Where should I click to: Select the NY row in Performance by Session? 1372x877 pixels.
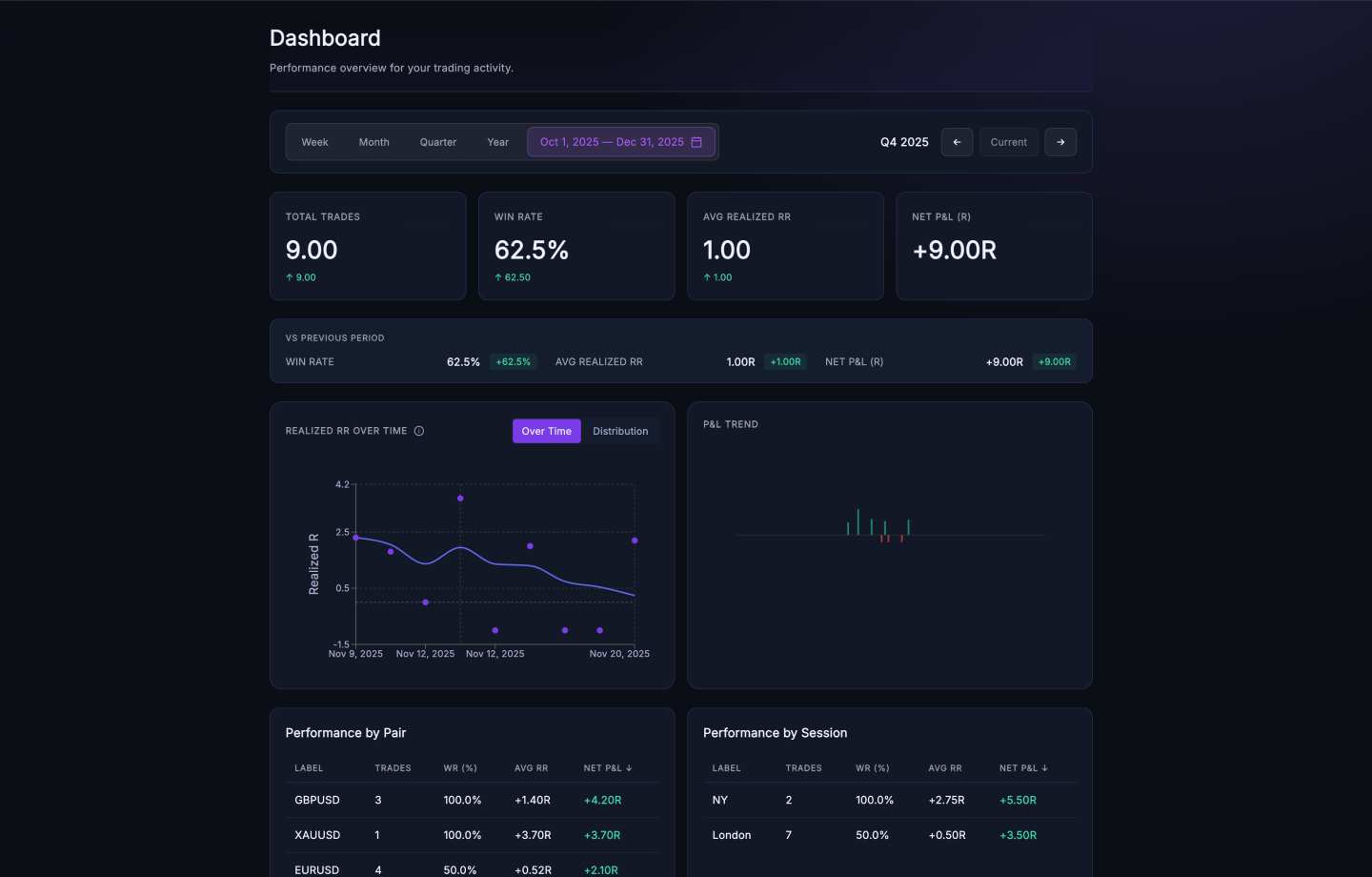[720, 800]
